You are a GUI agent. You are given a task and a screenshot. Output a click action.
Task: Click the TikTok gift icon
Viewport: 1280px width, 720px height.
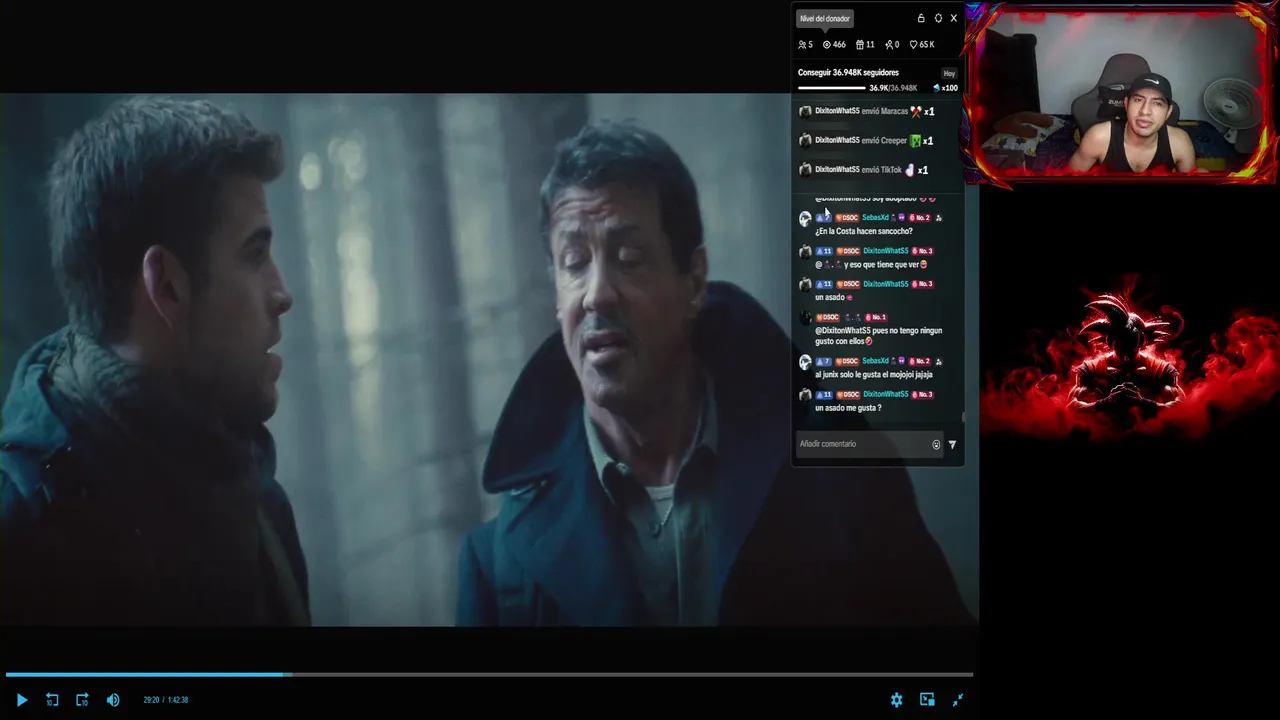[910, 170]
